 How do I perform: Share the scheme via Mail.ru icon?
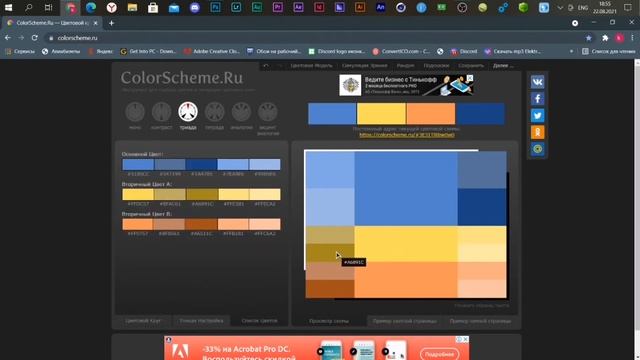(x=538, y=149)
